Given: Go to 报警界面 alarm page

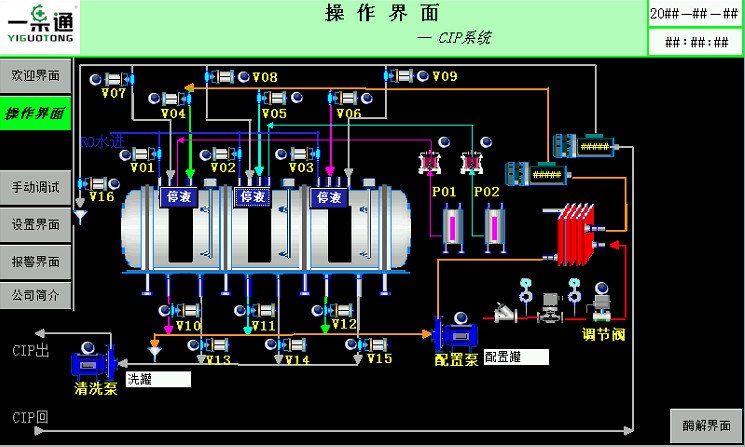Looking at the screenshot, I should [35, 261].
